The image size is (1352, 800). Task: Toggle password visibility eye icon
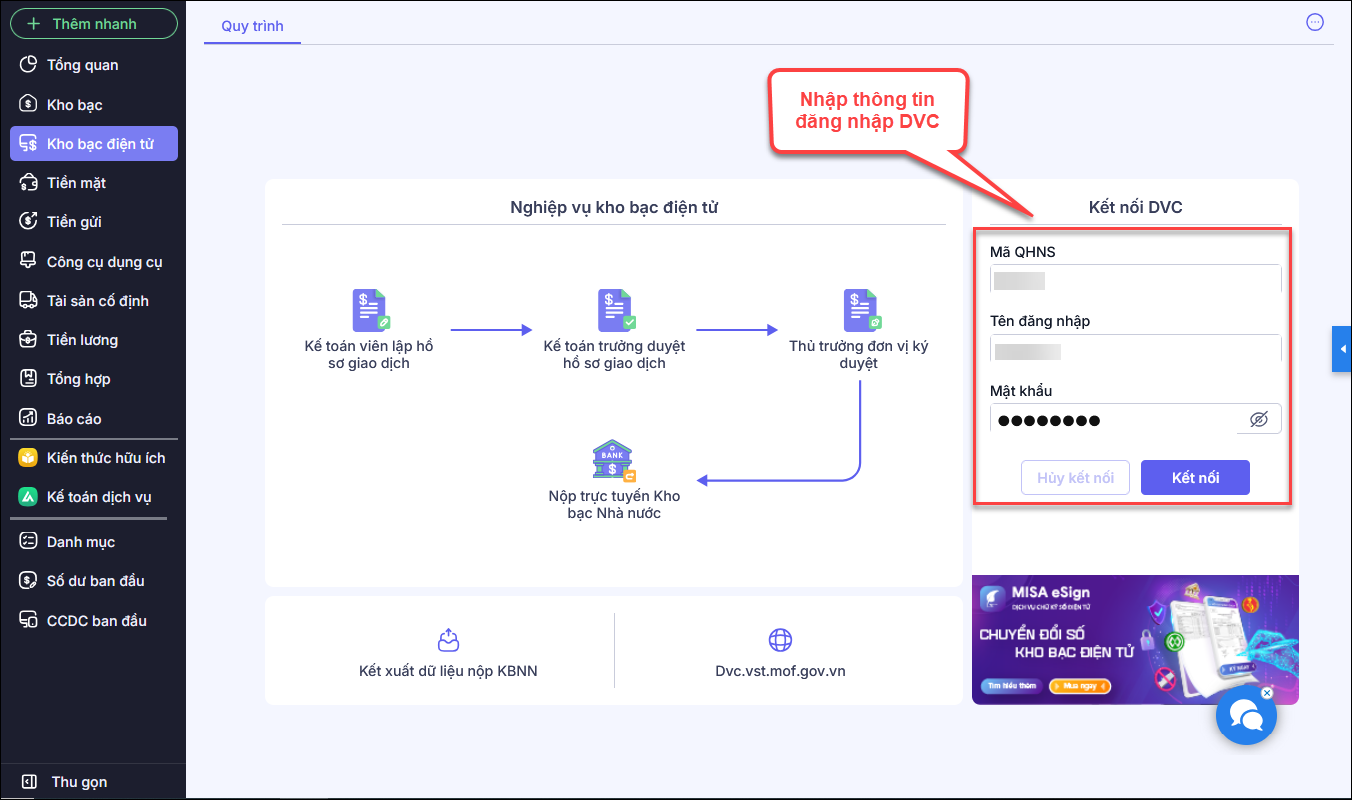1259,420
